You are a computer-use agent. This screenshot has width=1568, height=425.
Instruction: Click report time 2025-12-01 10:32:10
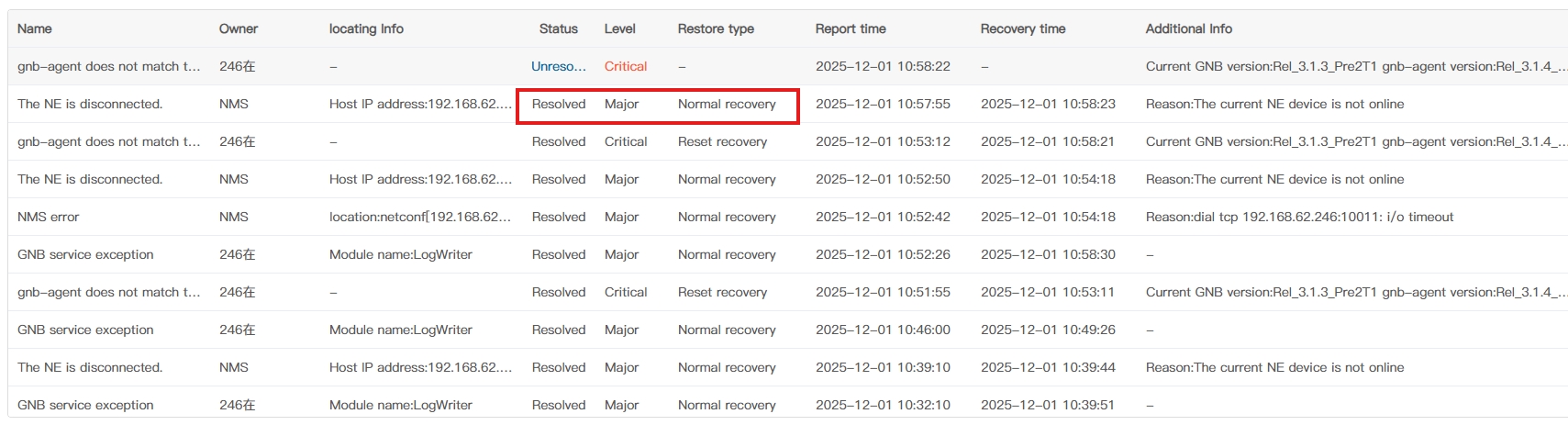tap(883, 405)
